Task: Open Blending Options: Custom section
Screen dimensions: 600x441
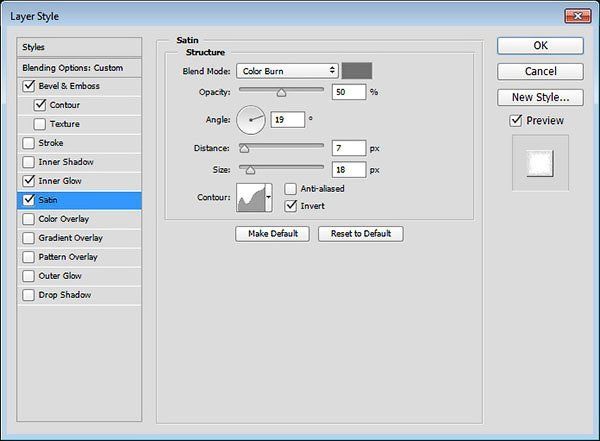Action: point(79,68)
